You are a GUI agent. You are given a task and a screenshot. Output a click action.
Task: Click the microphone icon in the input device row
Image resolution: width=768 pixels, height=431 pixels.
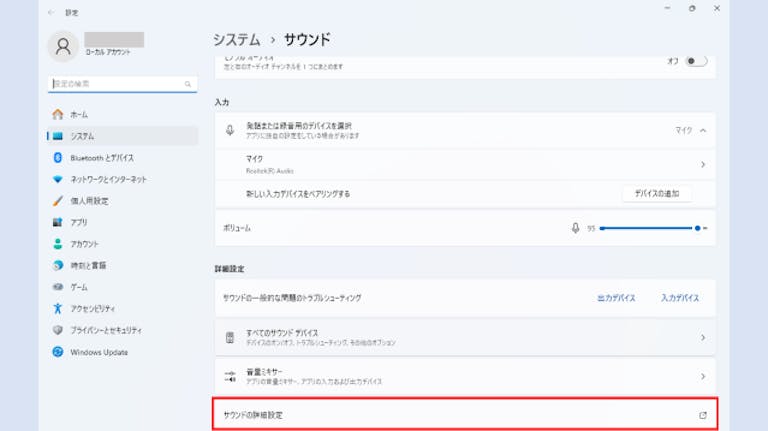tap(230, 130)
